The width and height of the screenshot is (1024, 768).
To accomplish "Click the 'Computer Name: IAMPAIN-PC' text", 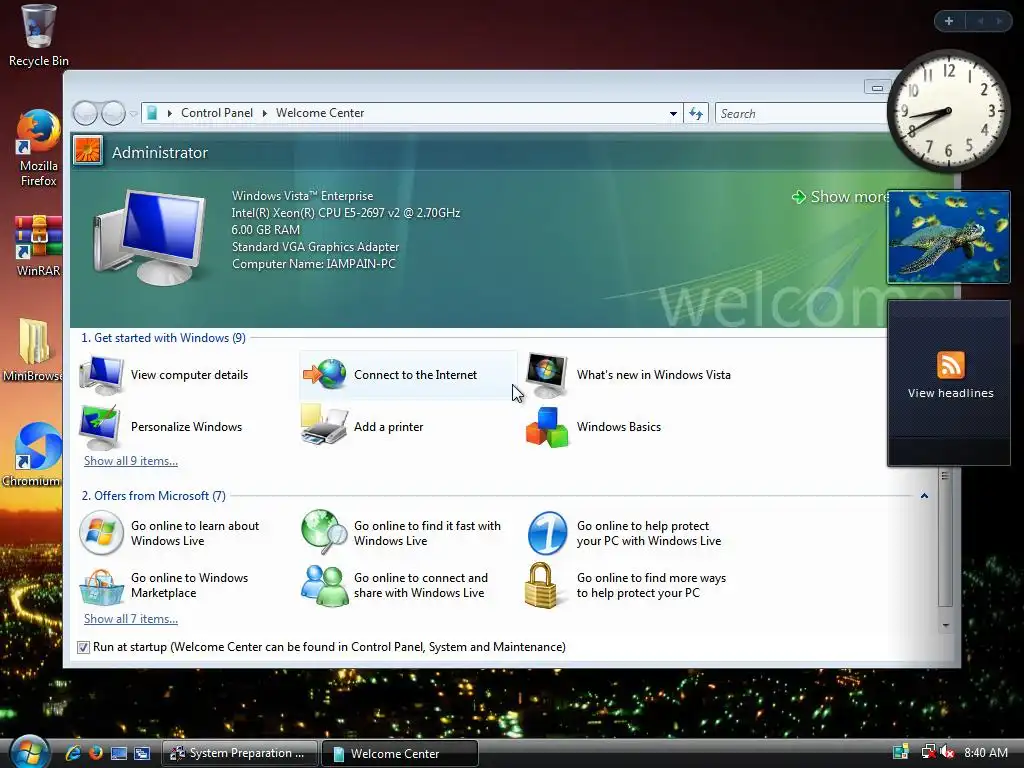I will pyautogui.click(x=313, y=264).
